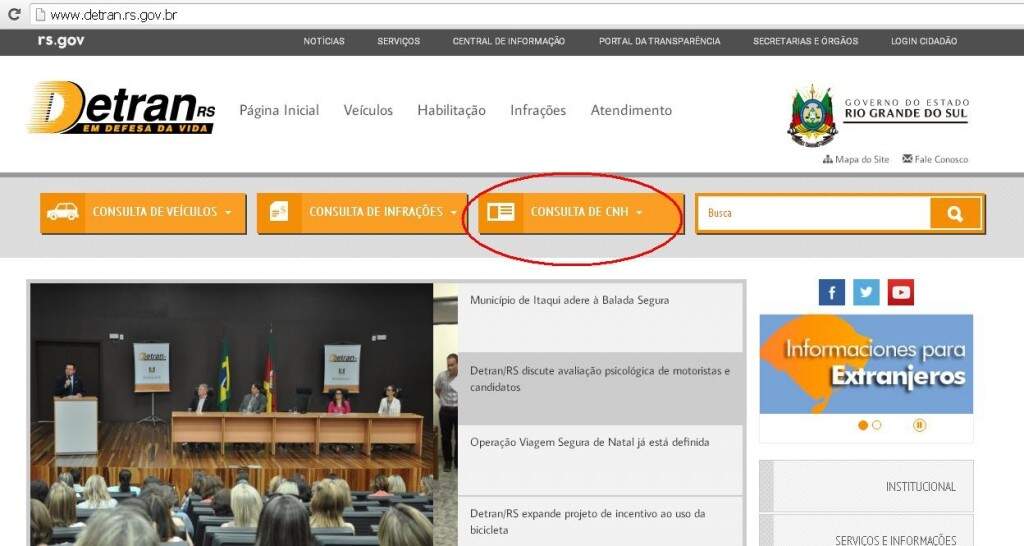
Task: Open the Município de Itaqui news headline
Action: (569, 300)
